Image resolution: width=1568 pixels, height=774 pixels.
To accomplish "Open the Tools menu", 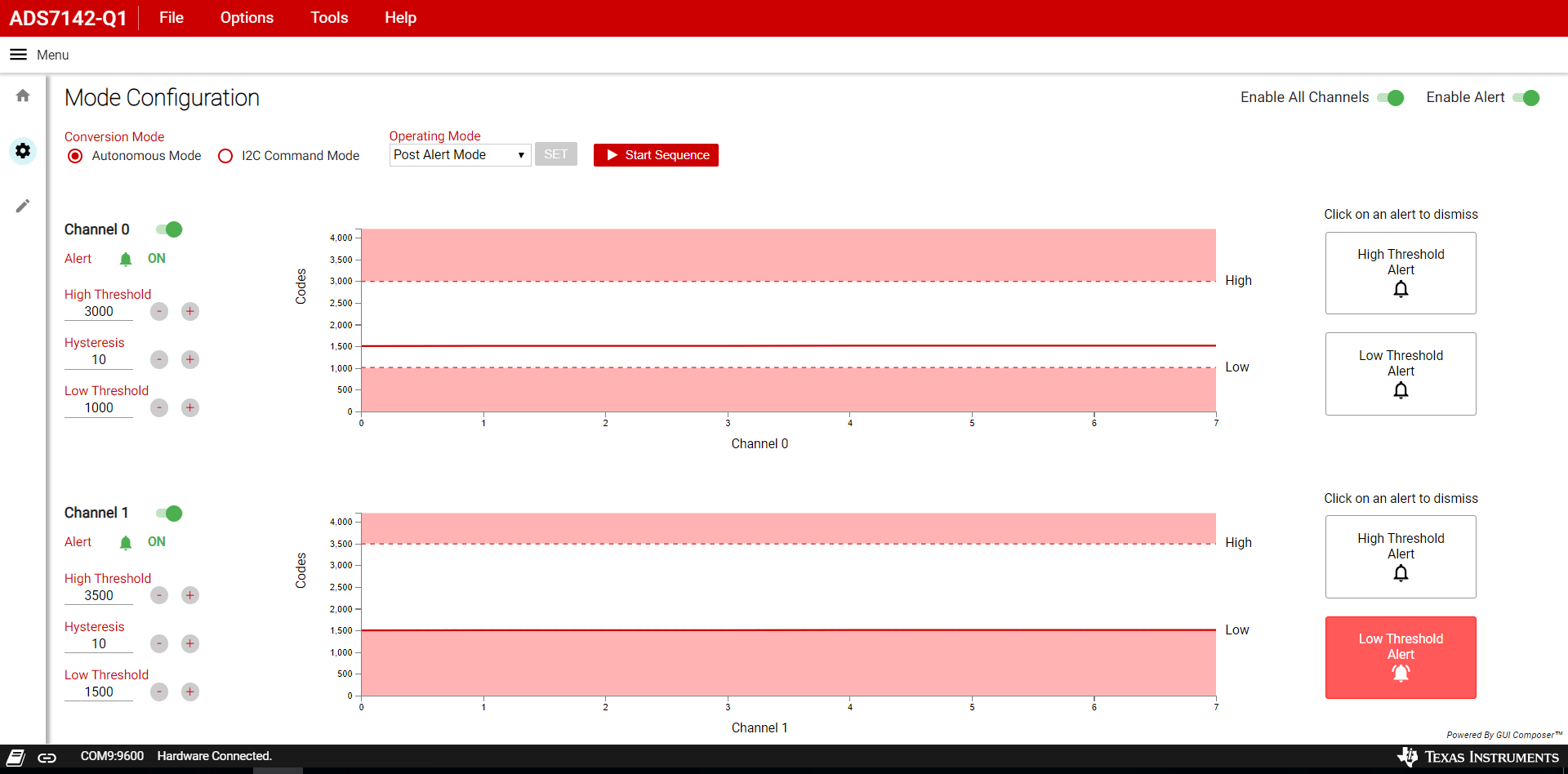I will (x=329, y=18).
